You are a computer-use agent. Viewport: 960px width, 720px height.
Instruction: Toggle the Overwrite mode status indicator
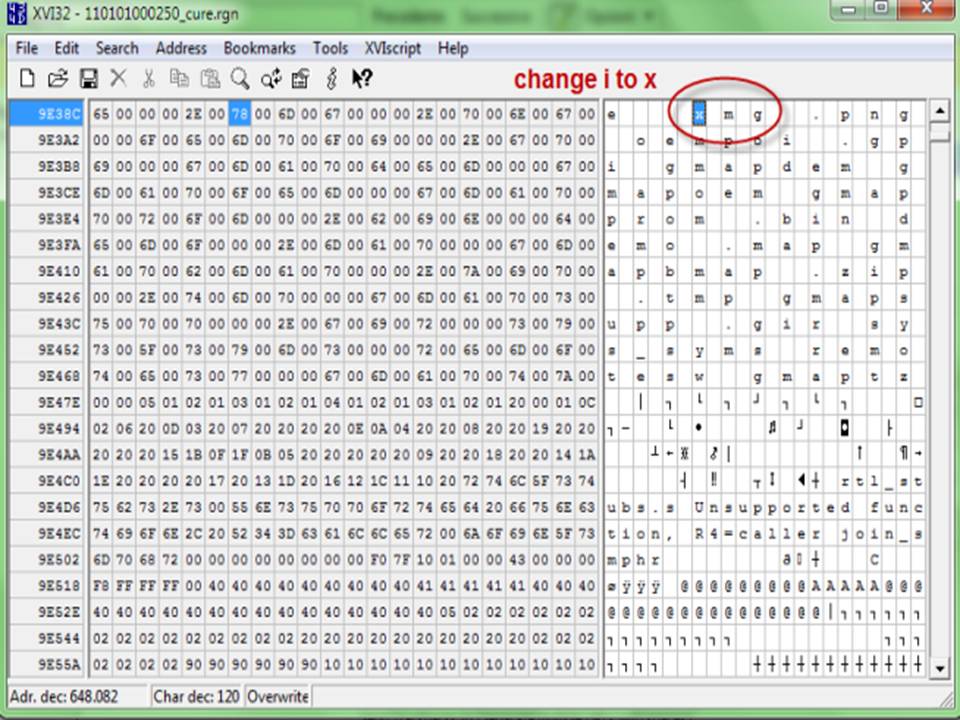278,697
